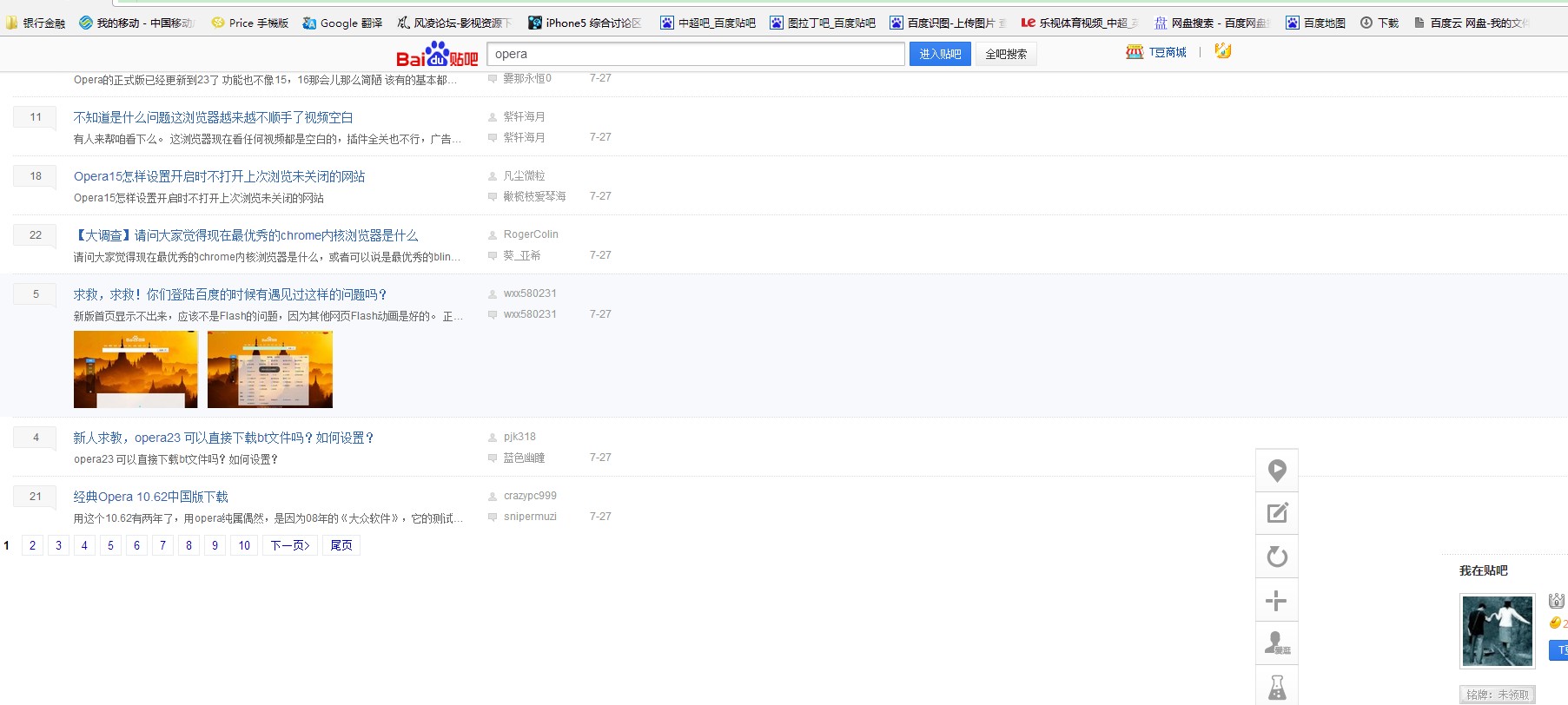
Task: Open author RogerColin's profile
Action: [531, 234]
